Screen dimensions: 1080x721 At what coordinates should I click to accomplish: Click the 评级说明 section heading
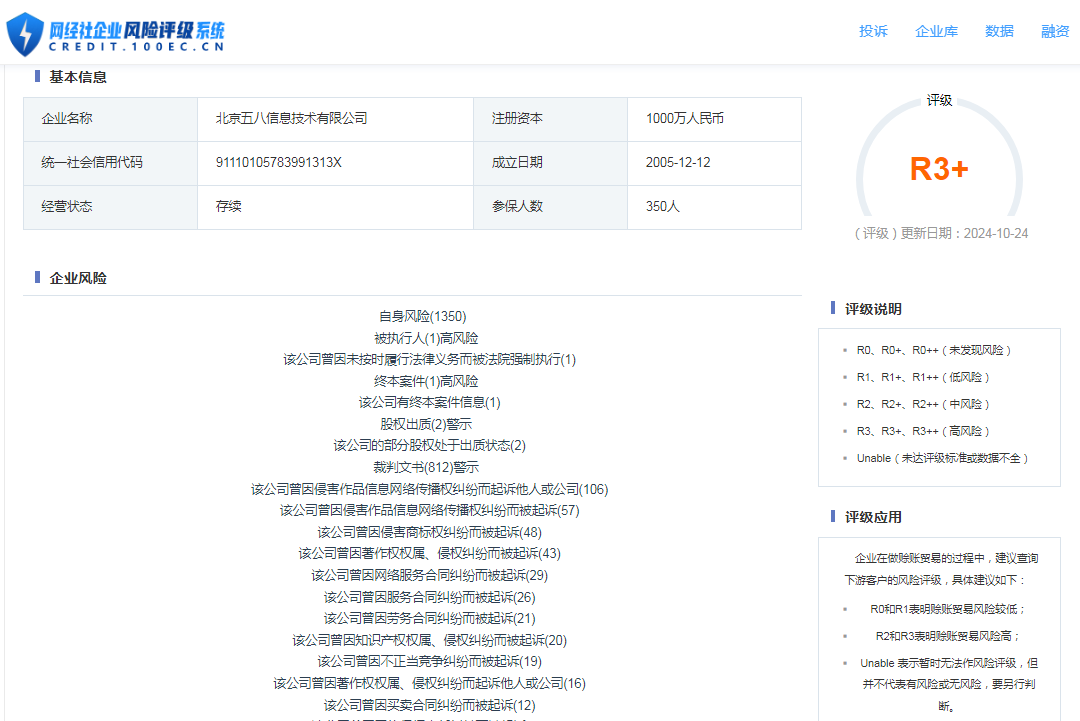873,309
